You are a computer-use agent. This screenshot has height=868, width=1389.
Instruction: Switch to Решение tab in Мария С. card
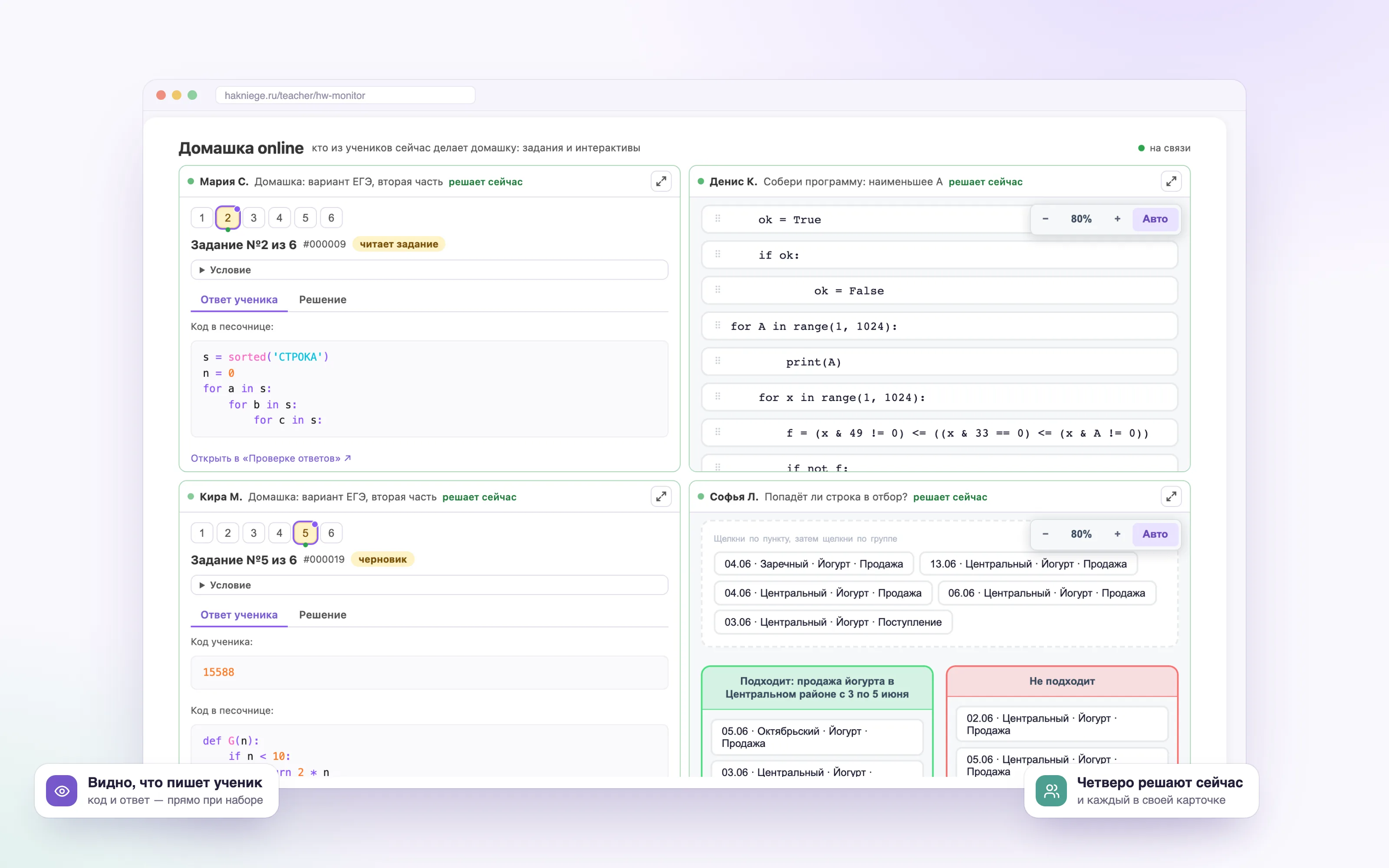(323, 299)
